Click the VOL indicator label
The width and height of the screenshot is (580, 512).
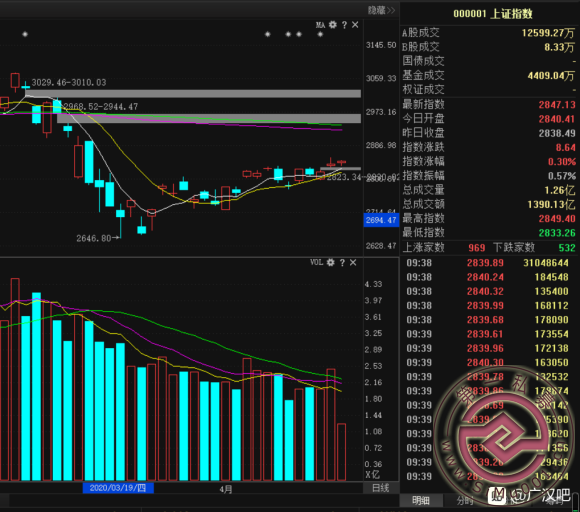tap(317, 262)
